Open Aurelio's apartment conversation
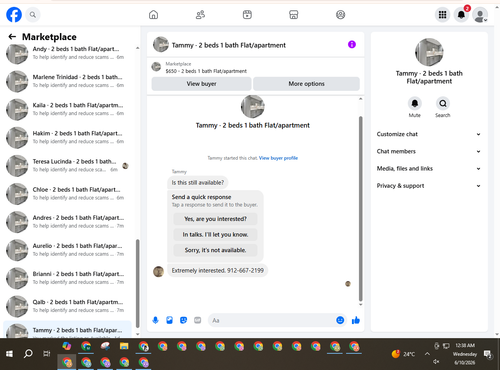The image size is (500, 370). (x=68, y=250)
